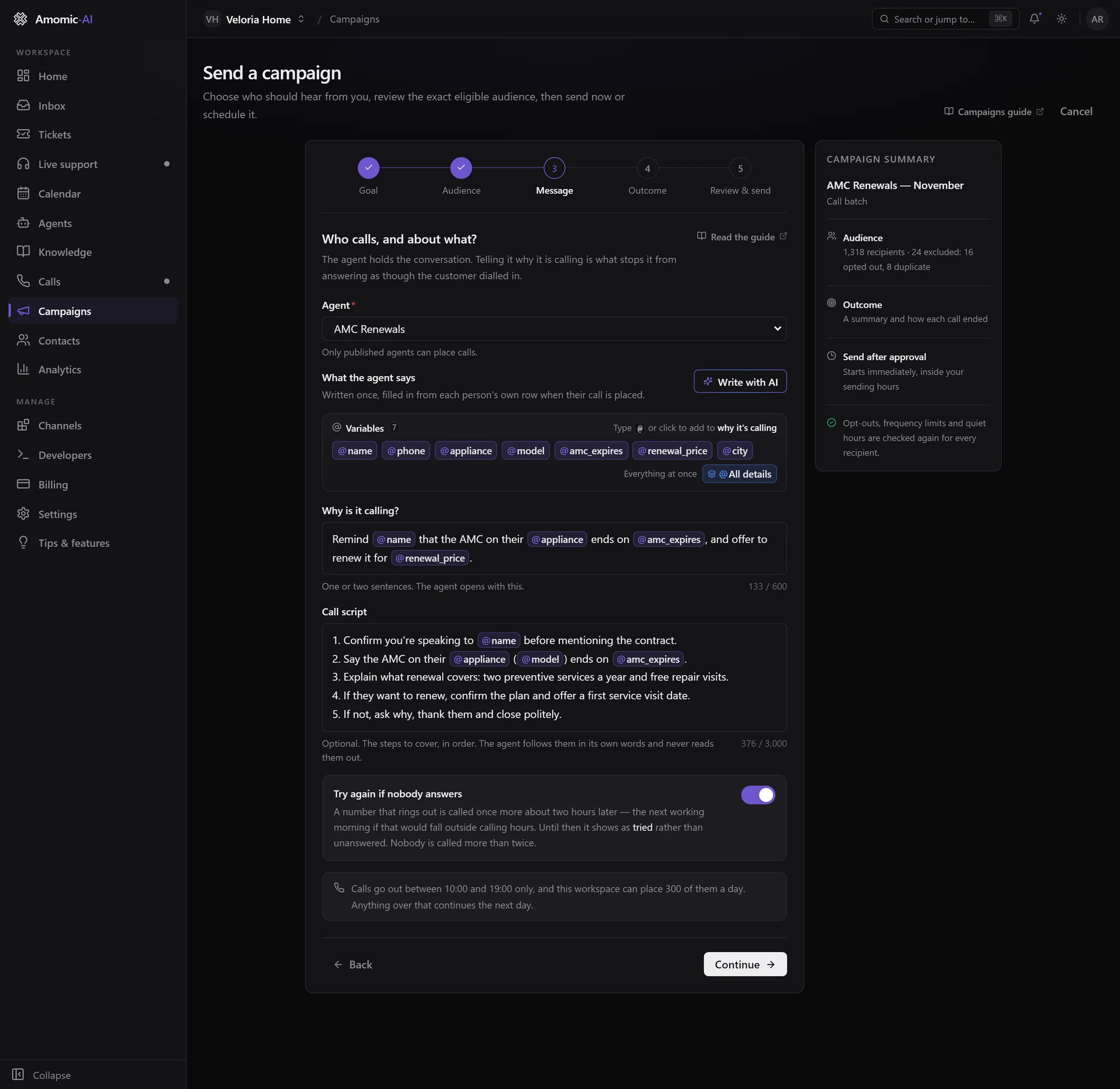Click the Settings gear icon

pos(23,513)
